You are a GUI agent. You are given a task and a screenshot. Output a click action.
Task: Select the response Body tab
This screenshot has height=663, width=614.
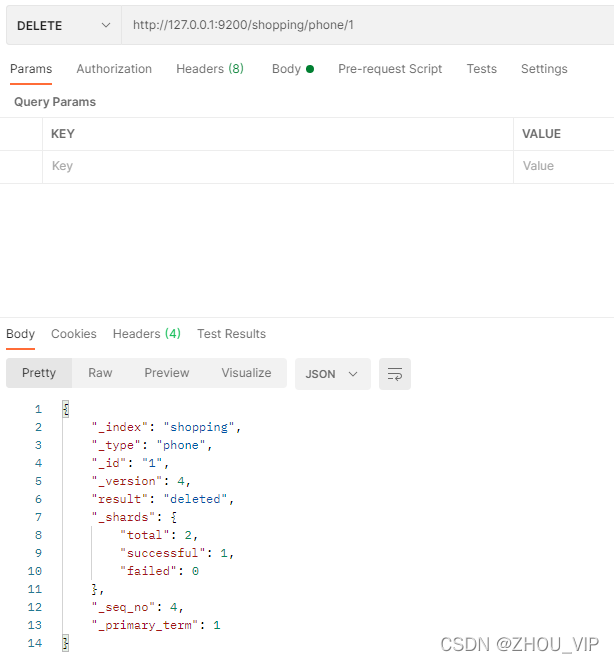pyautogui.click(x=20, y=334)
